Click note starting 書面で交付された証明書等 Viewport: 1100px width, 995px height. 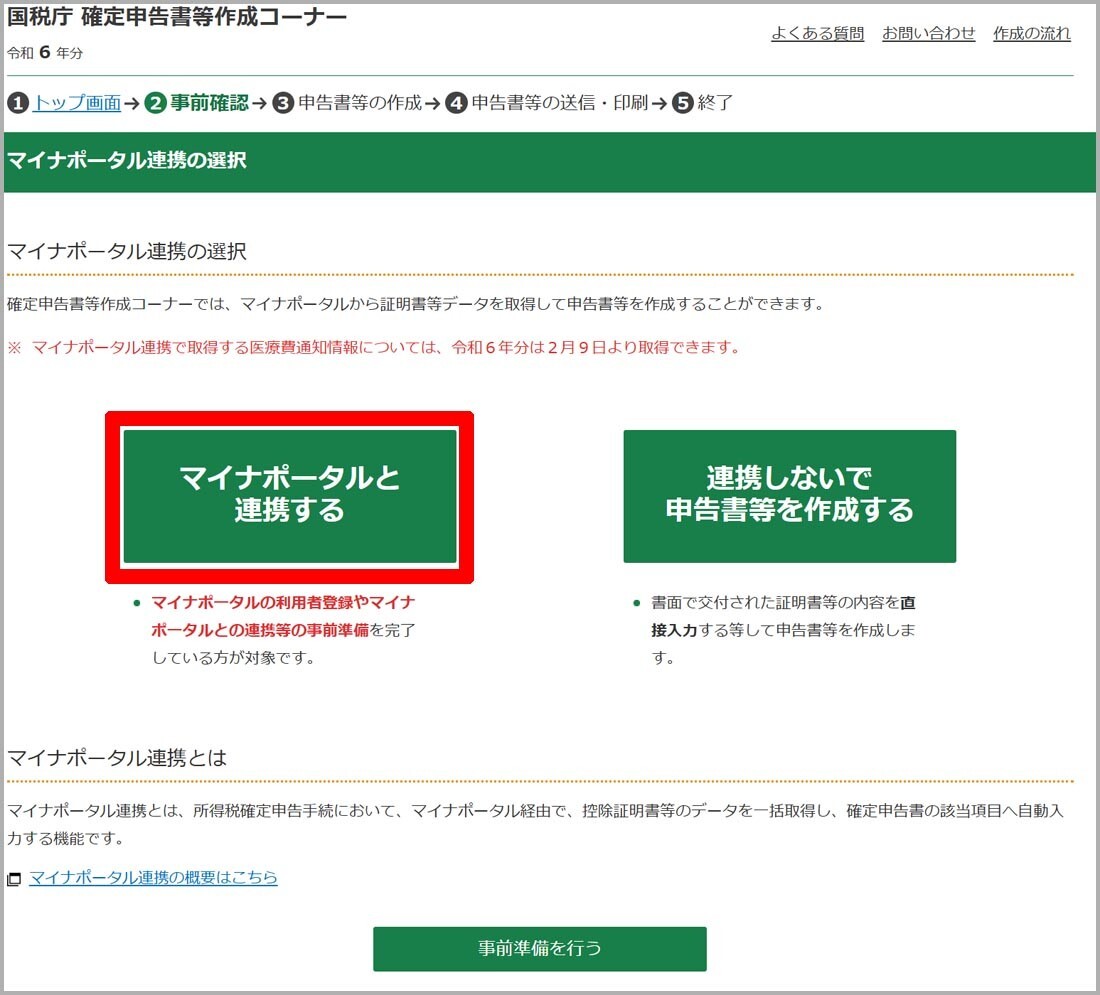pyautogui.click(x=783, y=630)
